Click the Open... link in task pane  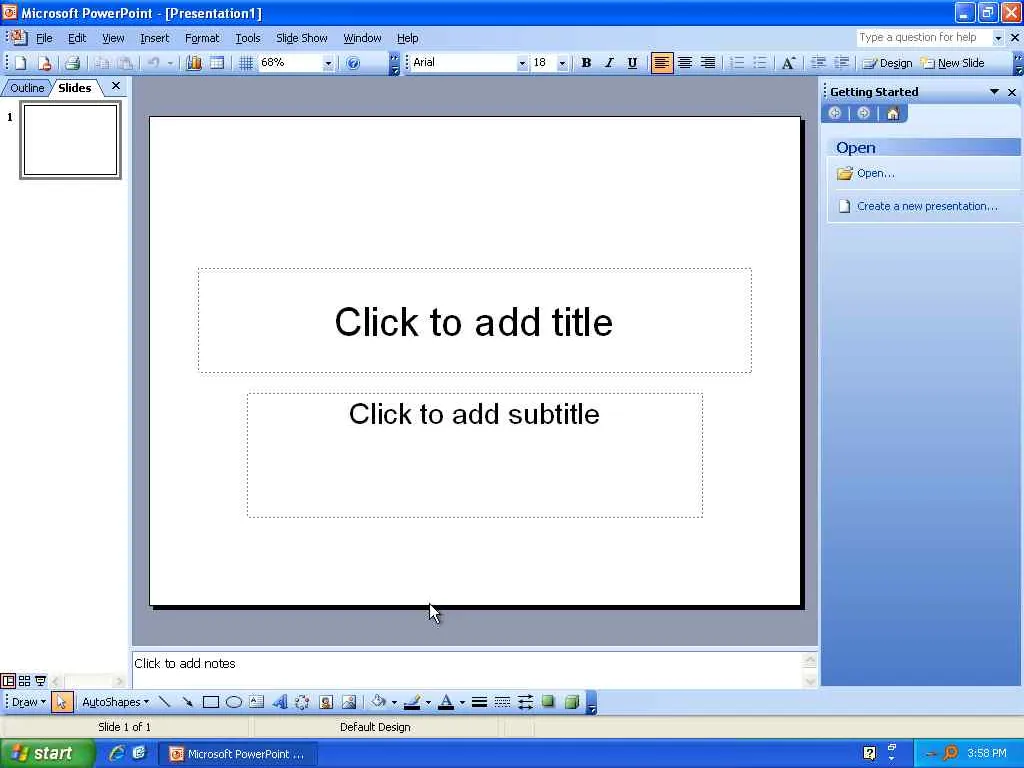(875, 173)
